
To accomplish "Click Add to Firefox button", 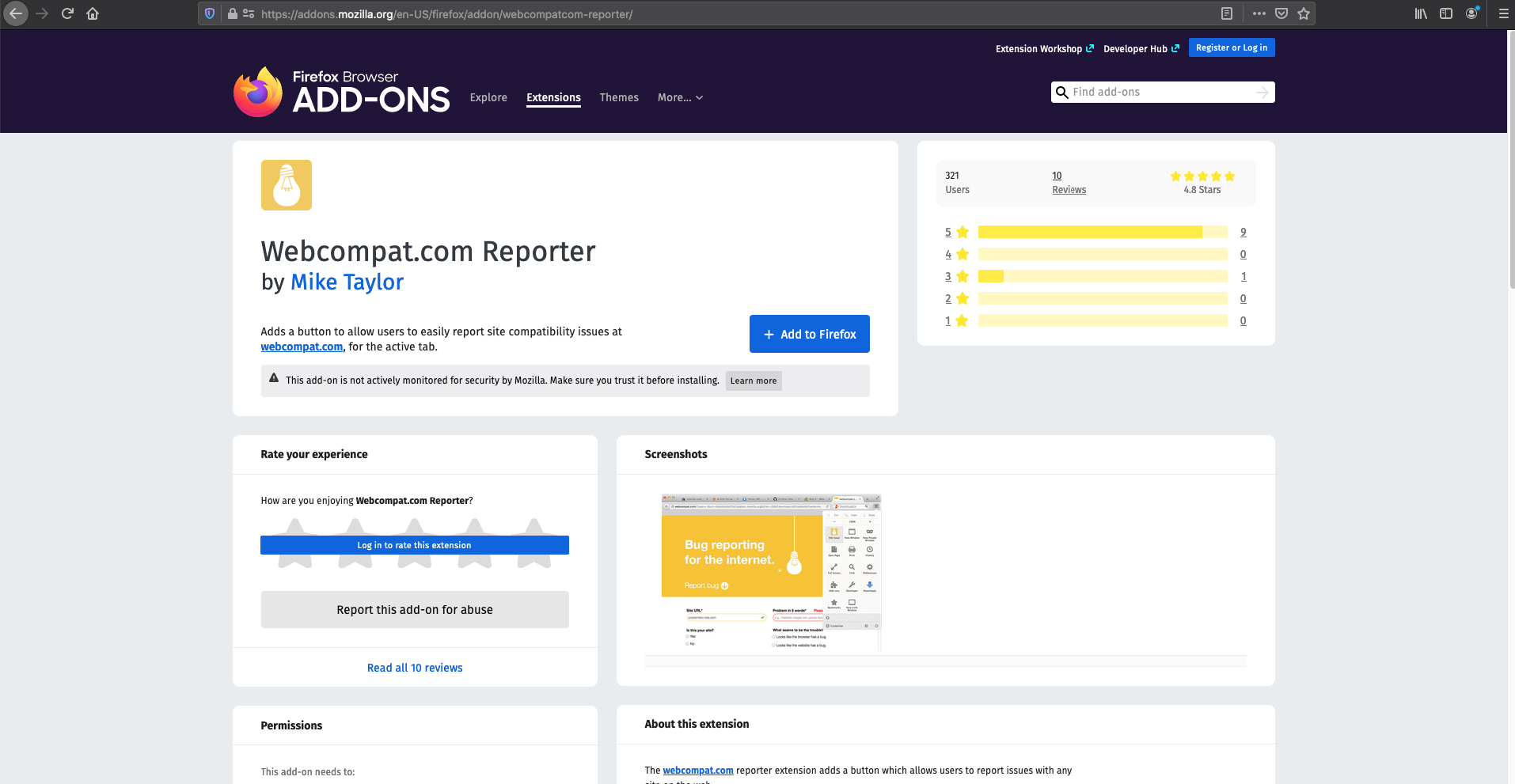I will pyautogui.click(x=810, y=334).
